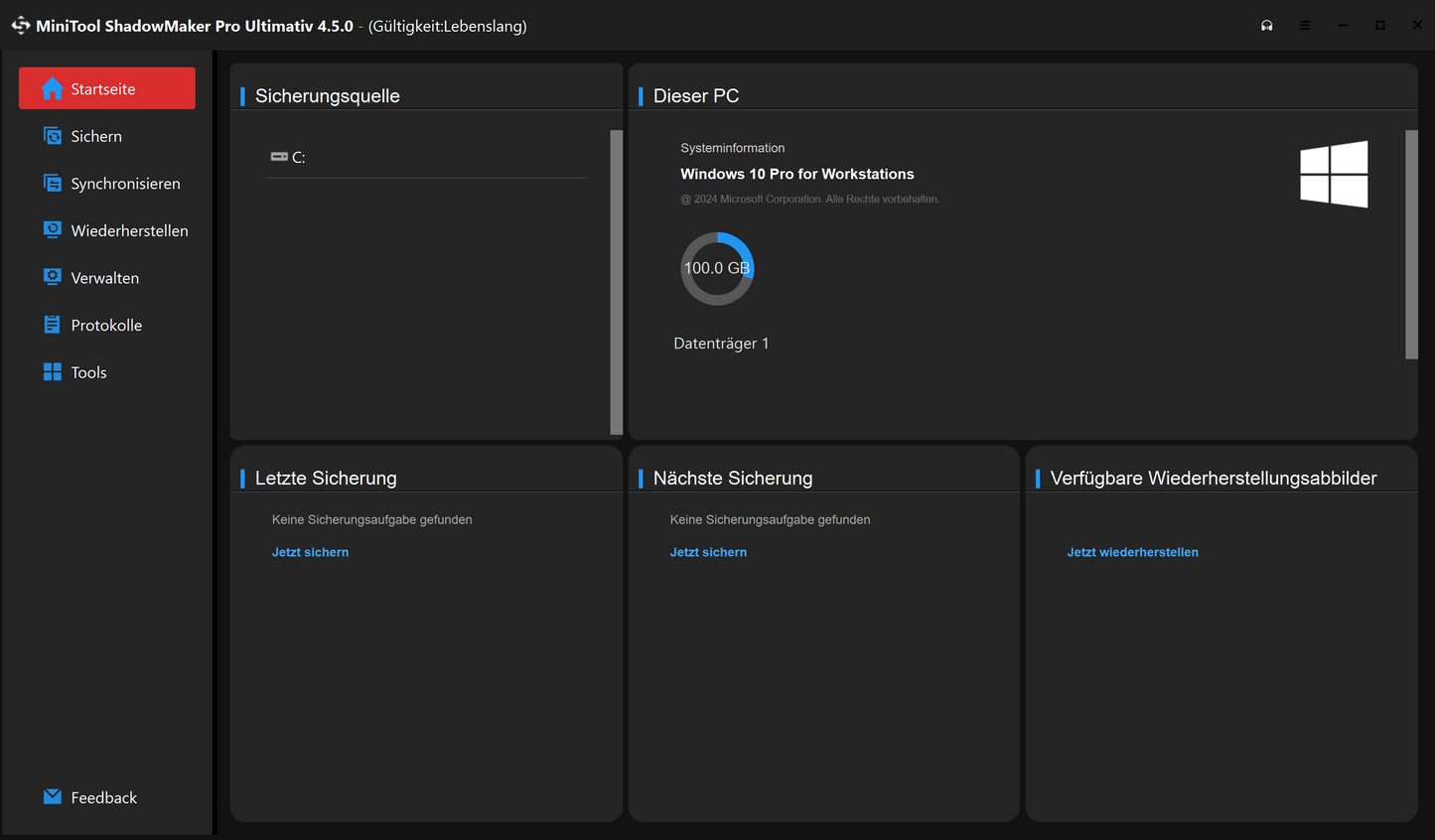Click the Feedback envelope icon
This screenshot has width=1435, height=840.
(53, 797)
